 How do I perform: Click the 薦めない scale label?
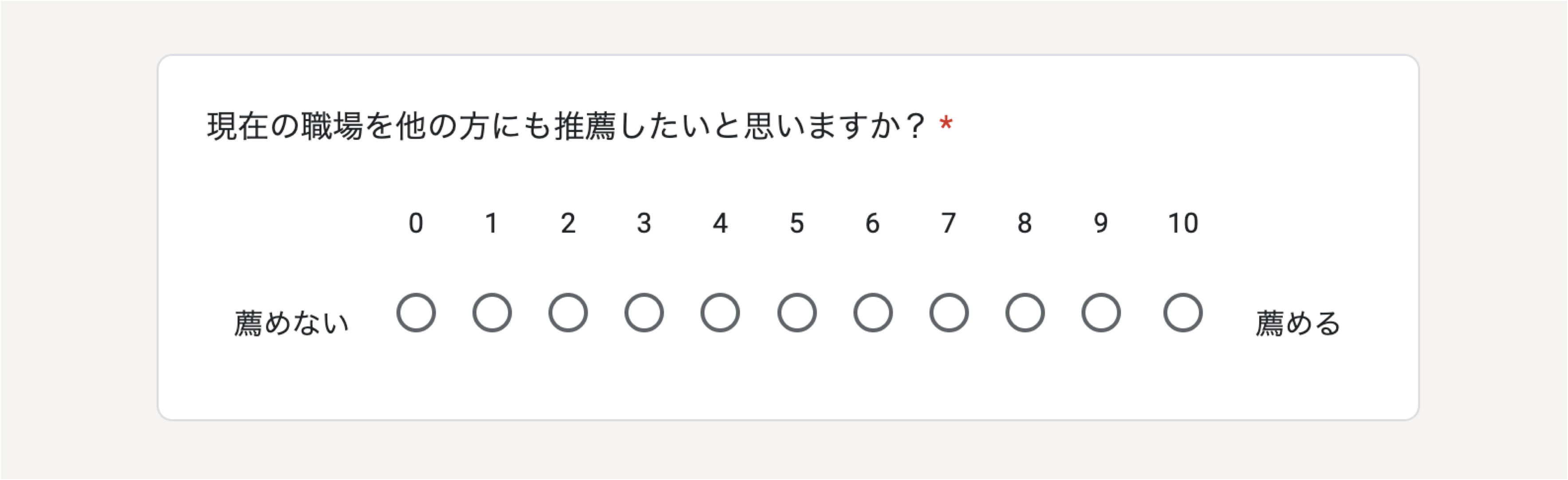click(x=292, y=323)
